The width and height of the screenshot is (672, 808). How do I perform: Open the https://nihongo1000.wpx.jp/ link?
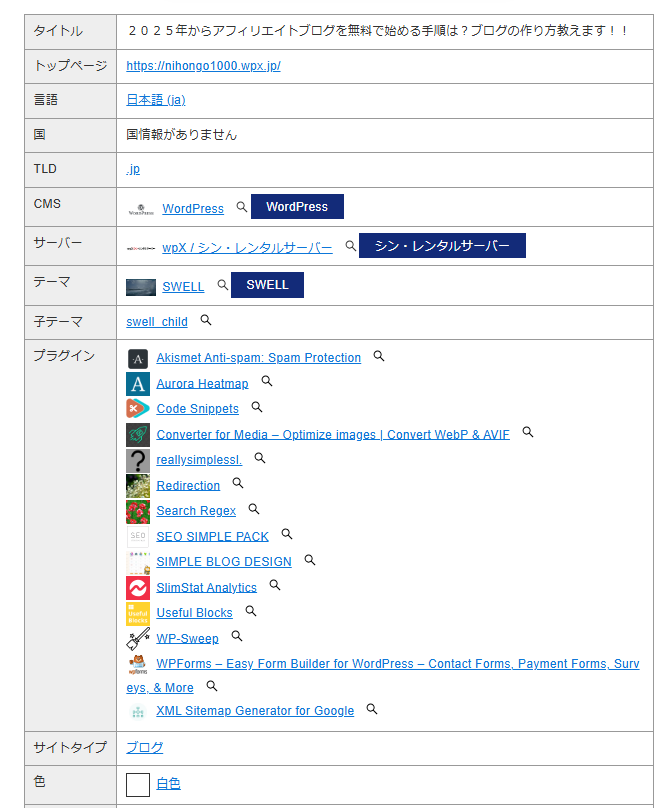(x=204, y=66)
